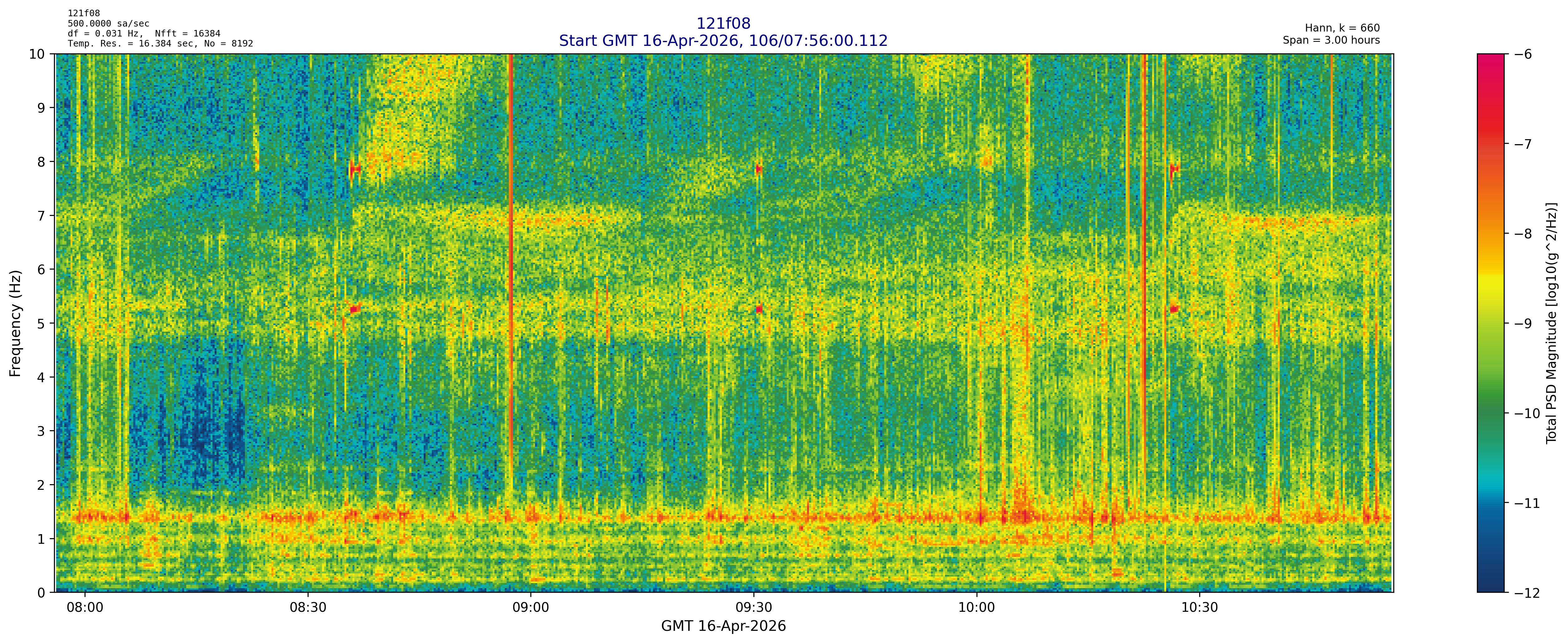Image resolution: width=1568 pixels, height=643 pixels.
Task: Click the 09:00 time axis tick label
Action: (x=531, y=608)
